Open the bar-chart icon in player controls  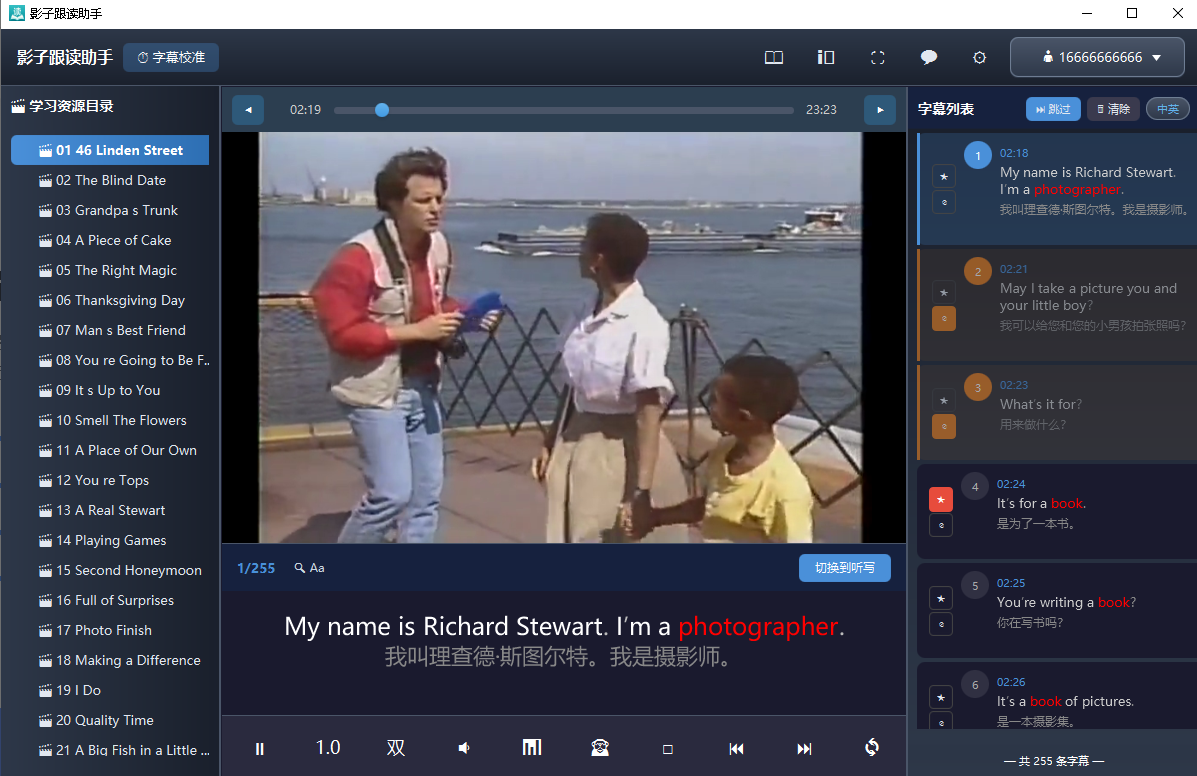532,748
